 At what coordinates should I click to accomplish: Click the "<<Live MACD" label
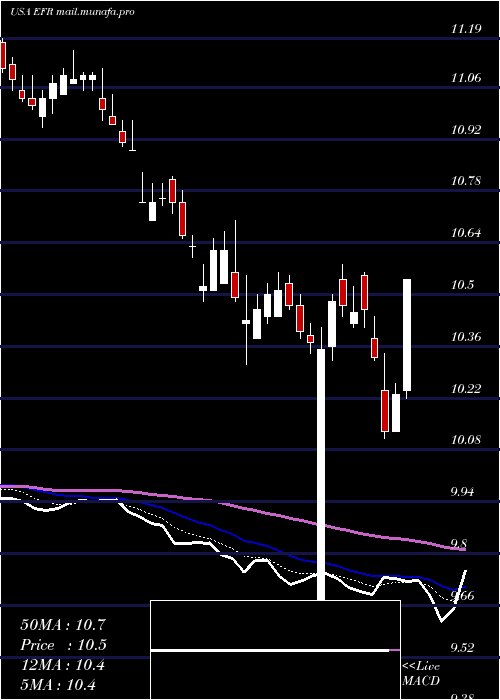[x=421, y=673]
